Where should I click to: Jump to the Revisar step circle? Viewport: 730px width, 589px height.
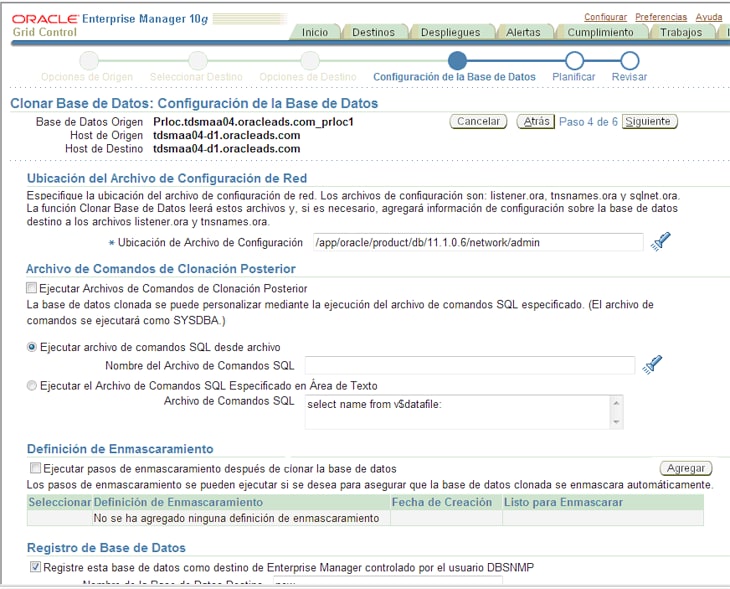[x=629, y=61]
